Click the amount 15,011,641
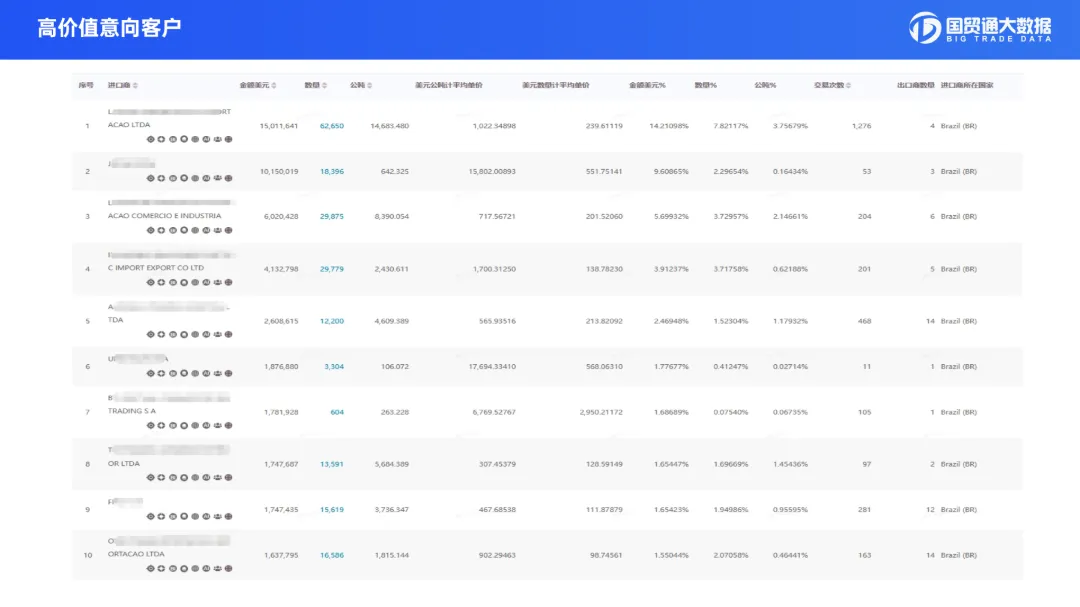 coord(279,126)
